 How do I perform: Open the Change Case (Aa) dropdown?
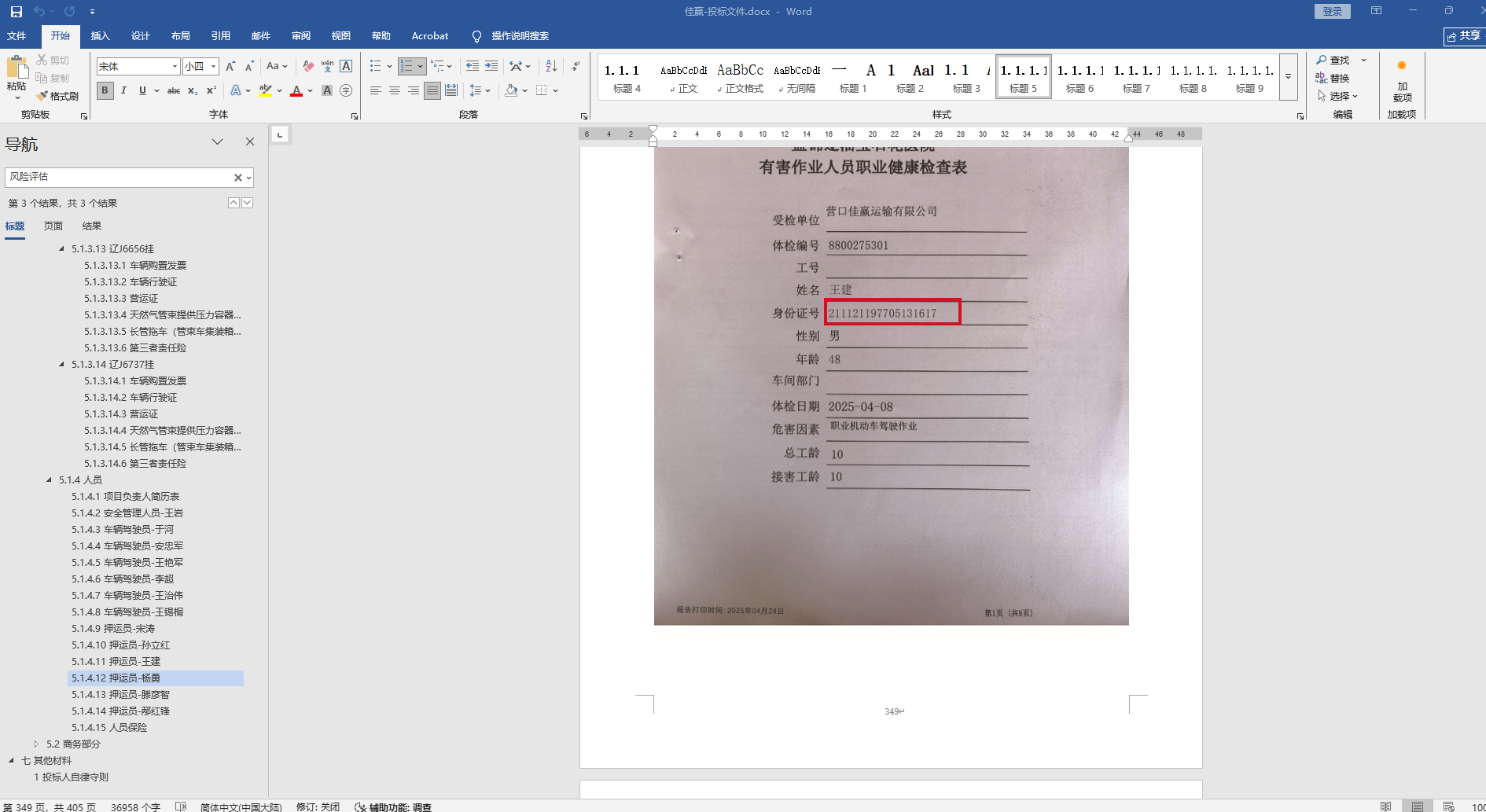pyautogui.click(x=277, y=67)
